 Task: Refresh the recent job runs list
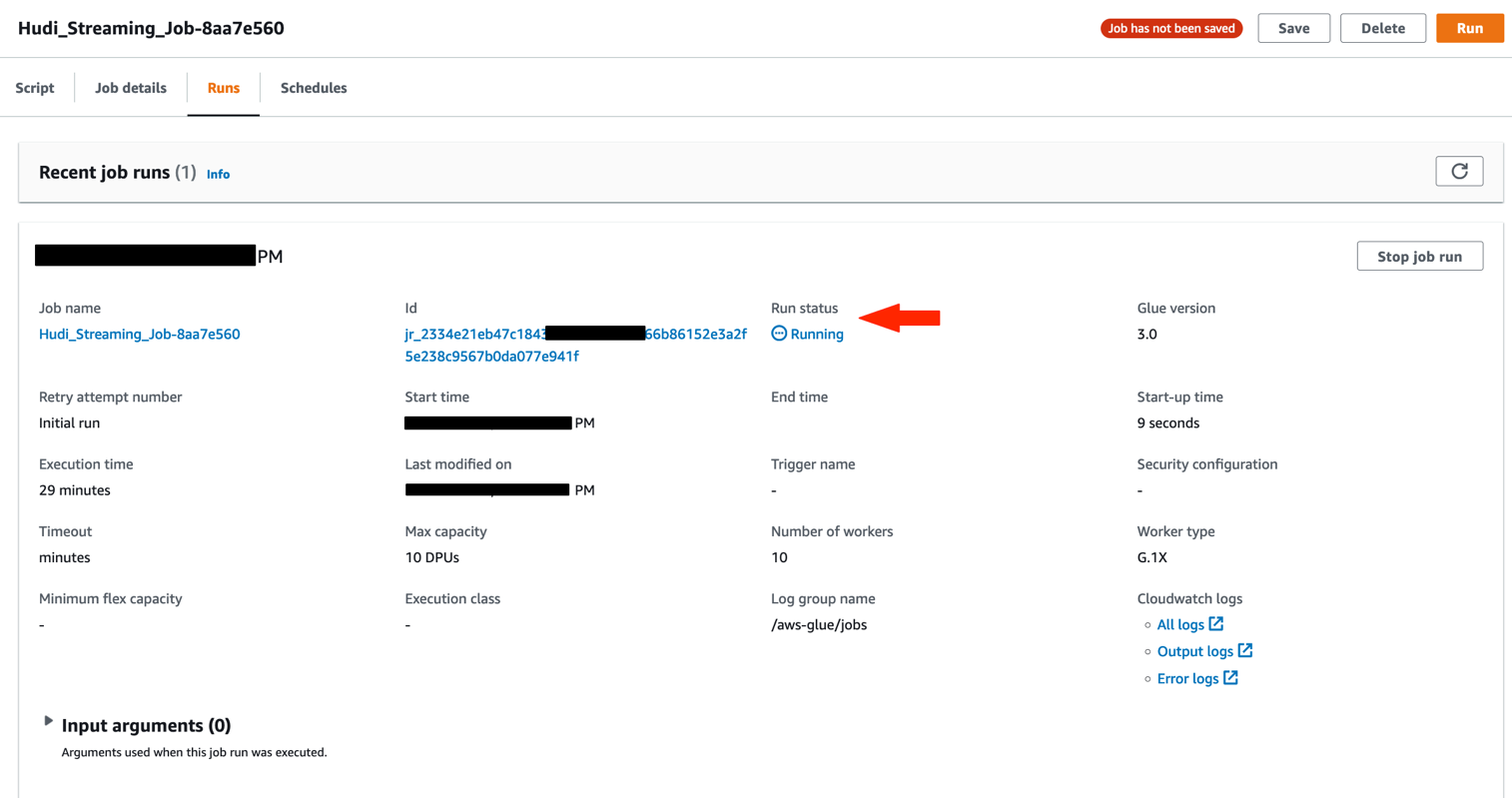(1459, 171)
